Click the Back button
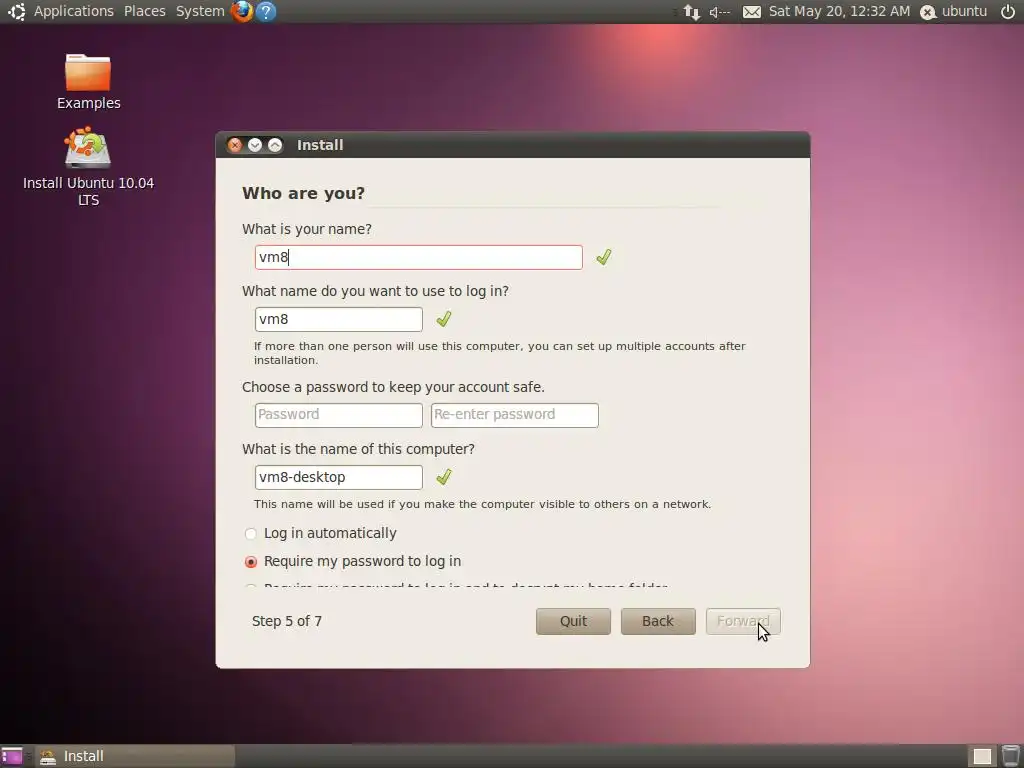 (658, 622)
